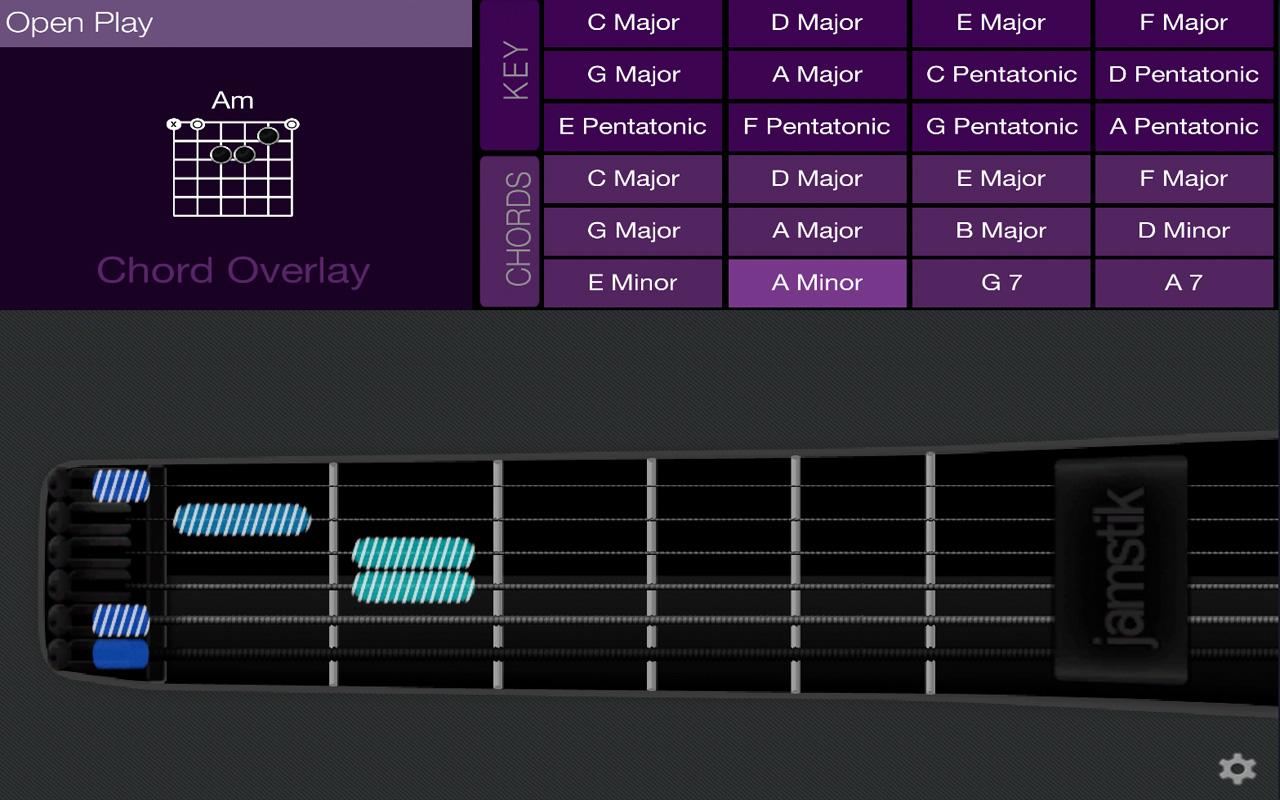The width and height of the screenshot is (1280, 800).
Task: Select D Pentatonic key
Action: 1184,75
